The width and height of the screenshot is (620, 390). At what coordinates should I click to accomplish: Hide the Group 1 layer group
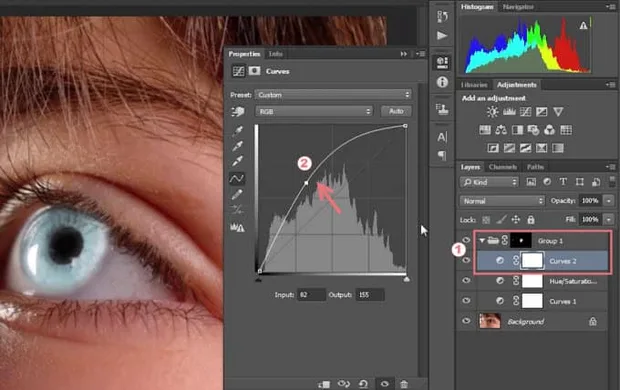pyautogui.click(x=466, y=240)
